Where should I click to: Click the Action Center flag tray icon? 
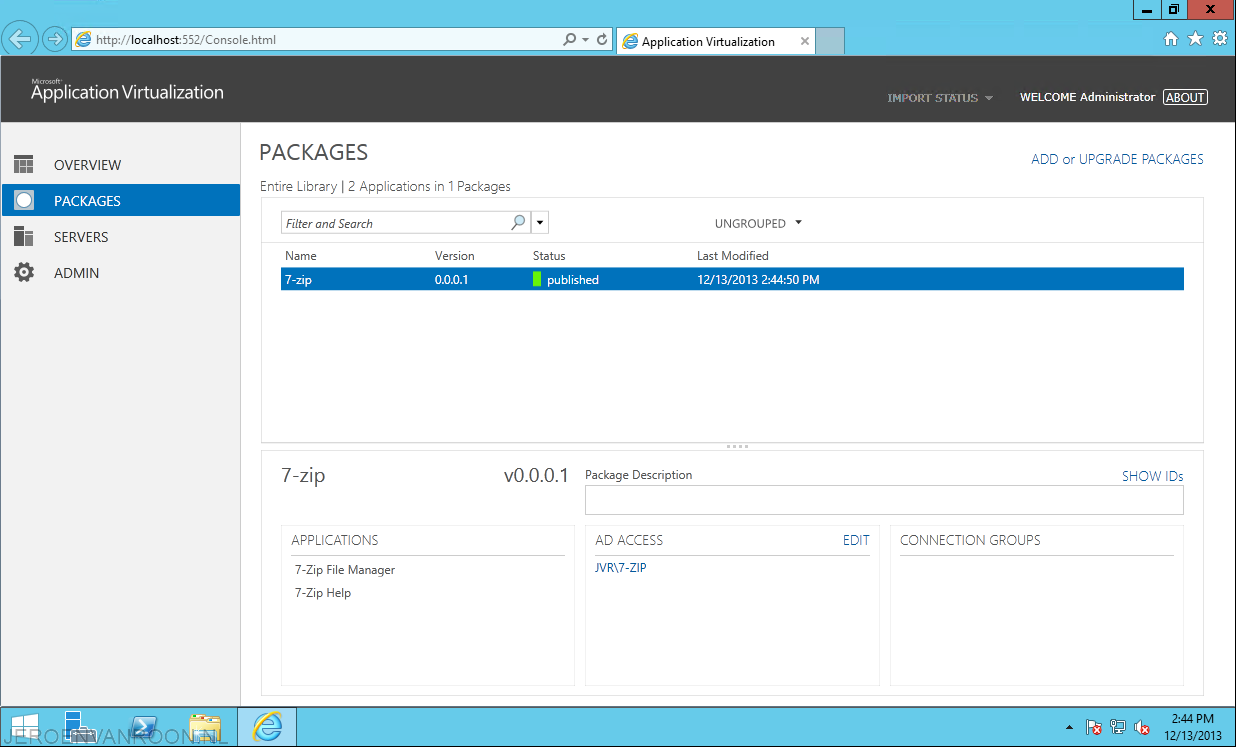pyautogui.click(x=1094, y=728)
